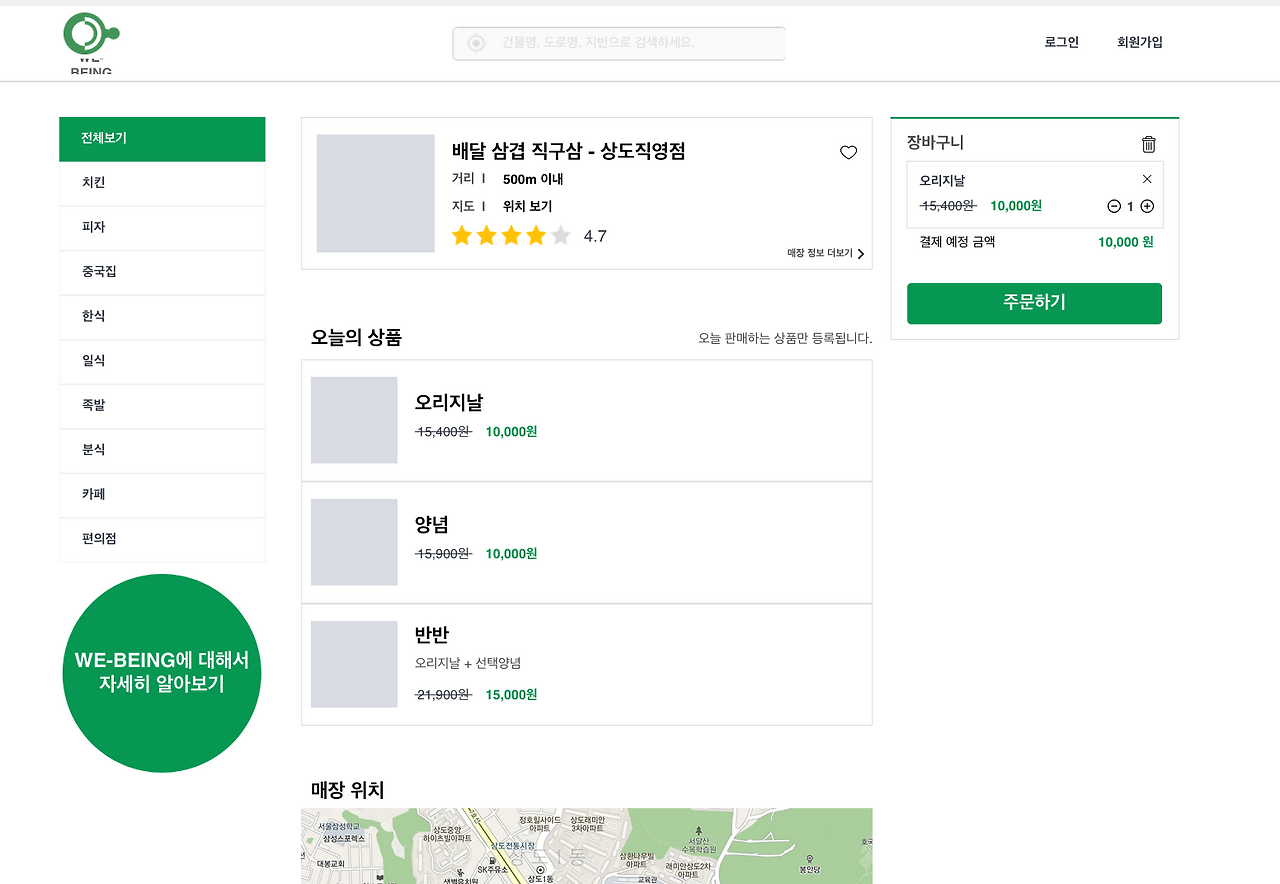The width and height of the screenshot is (1280, 884).
Task: Tap the heart icon to favorite the store
Action: [849, 152]
